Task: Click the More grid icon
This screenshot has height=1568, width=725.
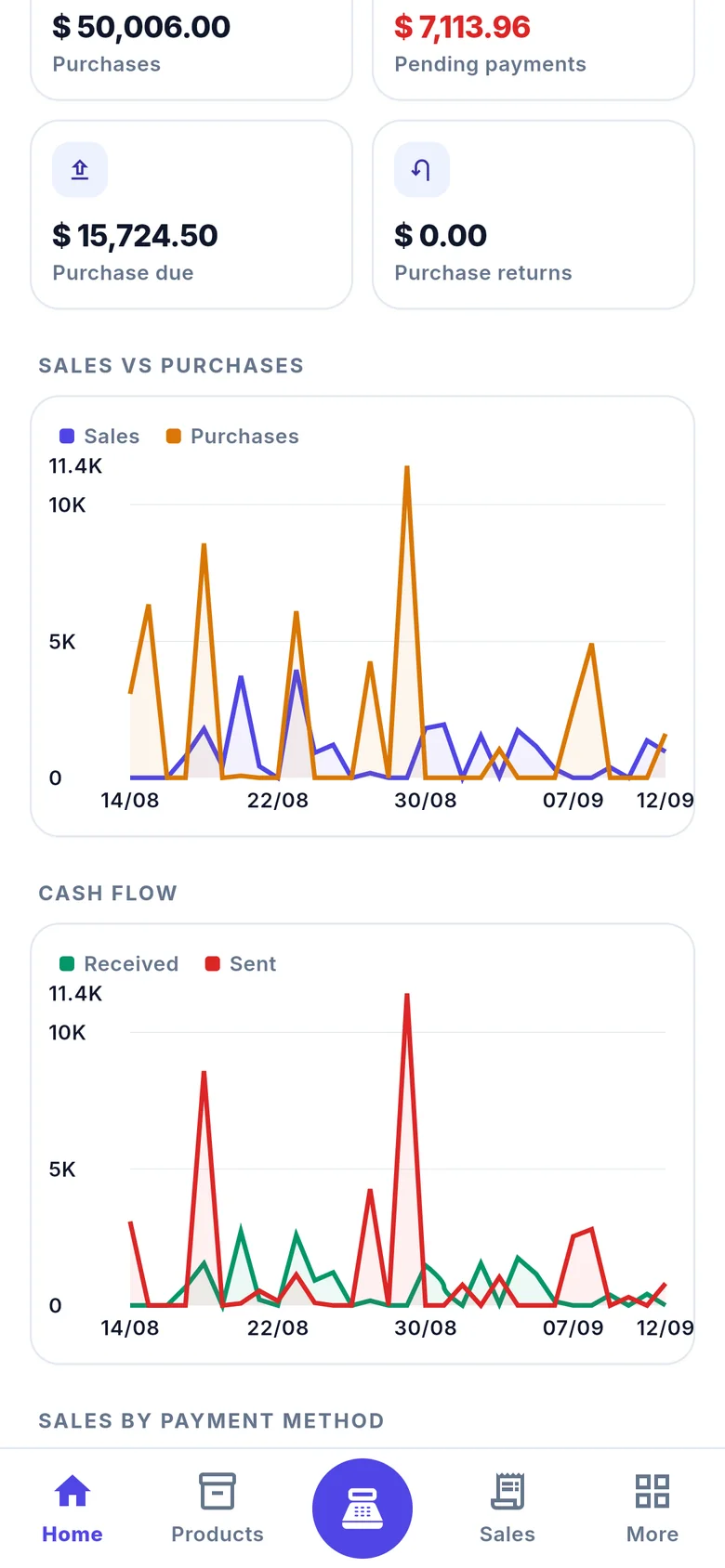Action: pyautogui.click(x=652, y=1491)
